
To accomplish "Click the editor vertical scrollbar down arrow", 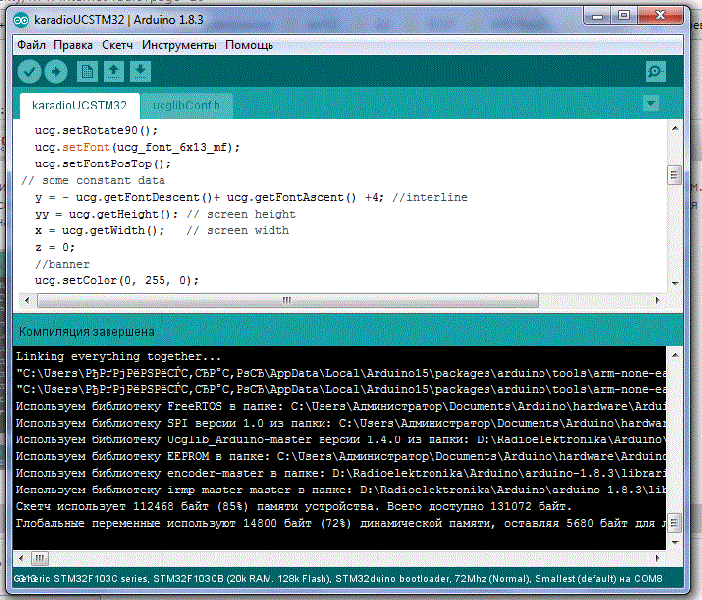I will [675, 283].
